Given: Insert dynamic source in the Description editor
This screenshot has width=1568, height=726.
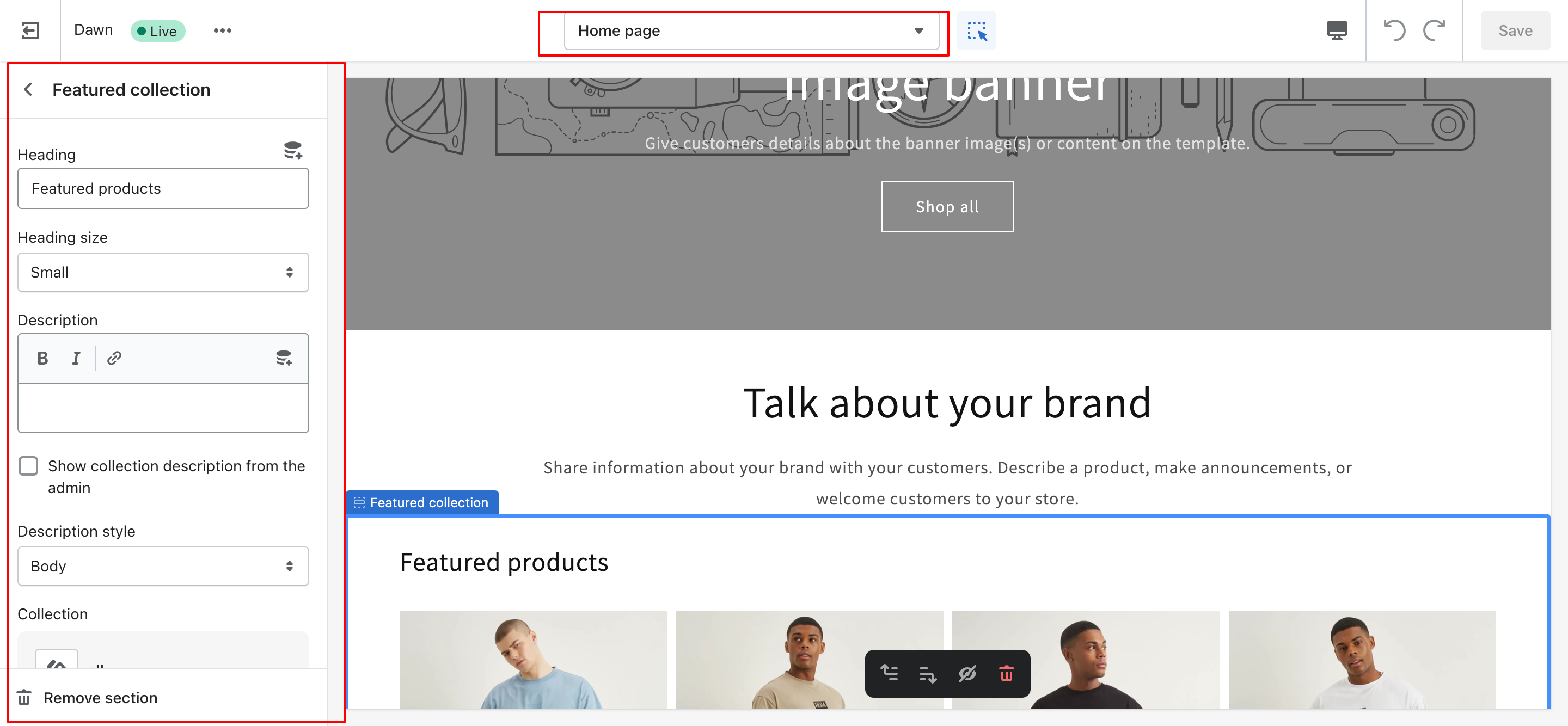Looking at the screenshot, I should pyautogui.click(x=284, y=358).
